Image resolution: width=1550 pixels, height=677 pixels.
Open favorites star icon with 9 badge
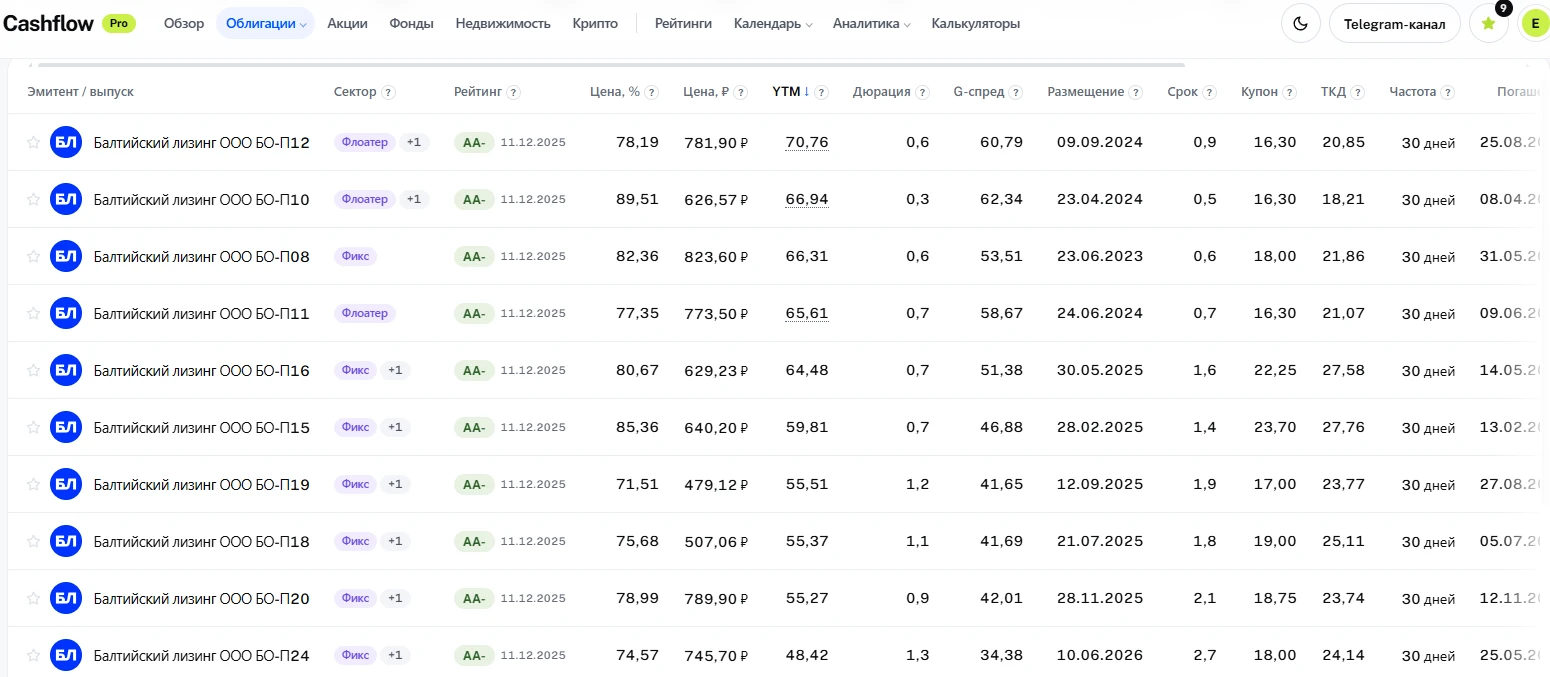coord(1488,23)
